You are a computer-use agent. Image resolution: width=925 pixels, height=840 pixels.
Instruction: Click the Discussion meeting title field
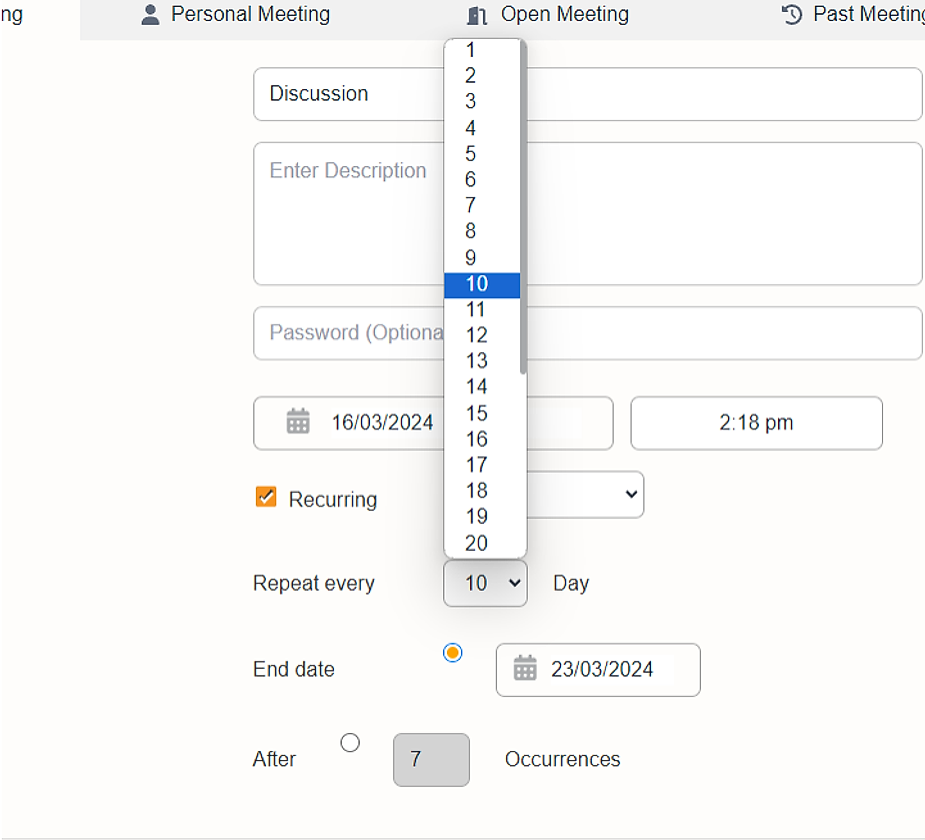click(x=588, y=94)
